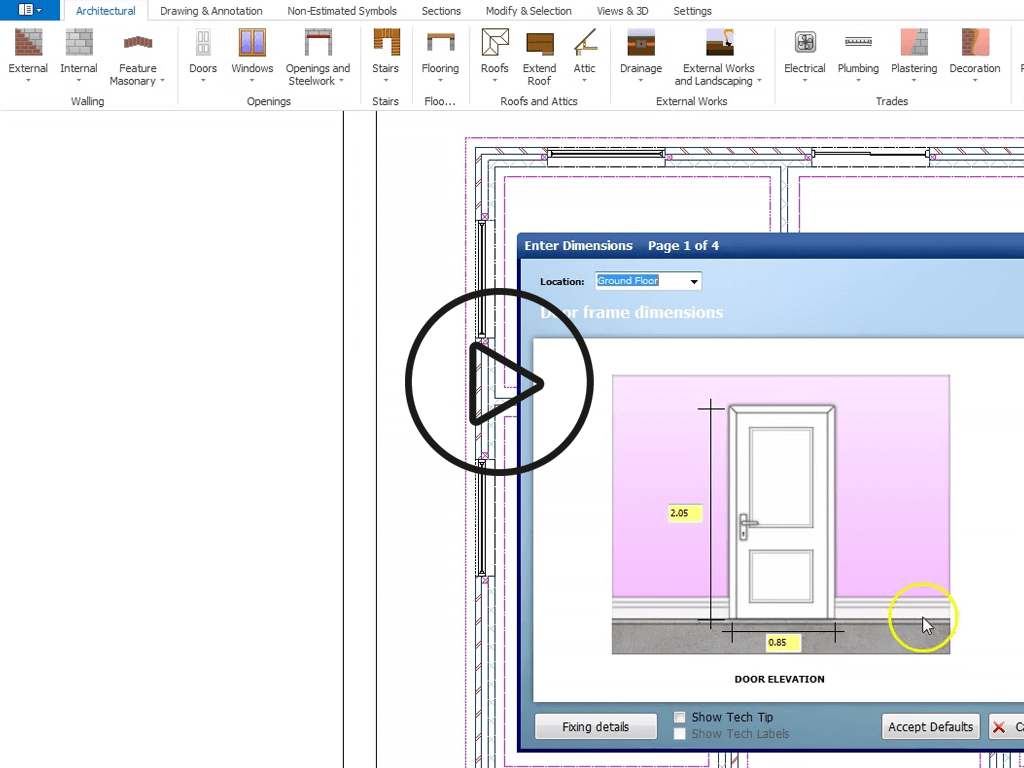1024x768 pixels.
Task: Expand the Flooring dropdown arrow
Action: 440,81
